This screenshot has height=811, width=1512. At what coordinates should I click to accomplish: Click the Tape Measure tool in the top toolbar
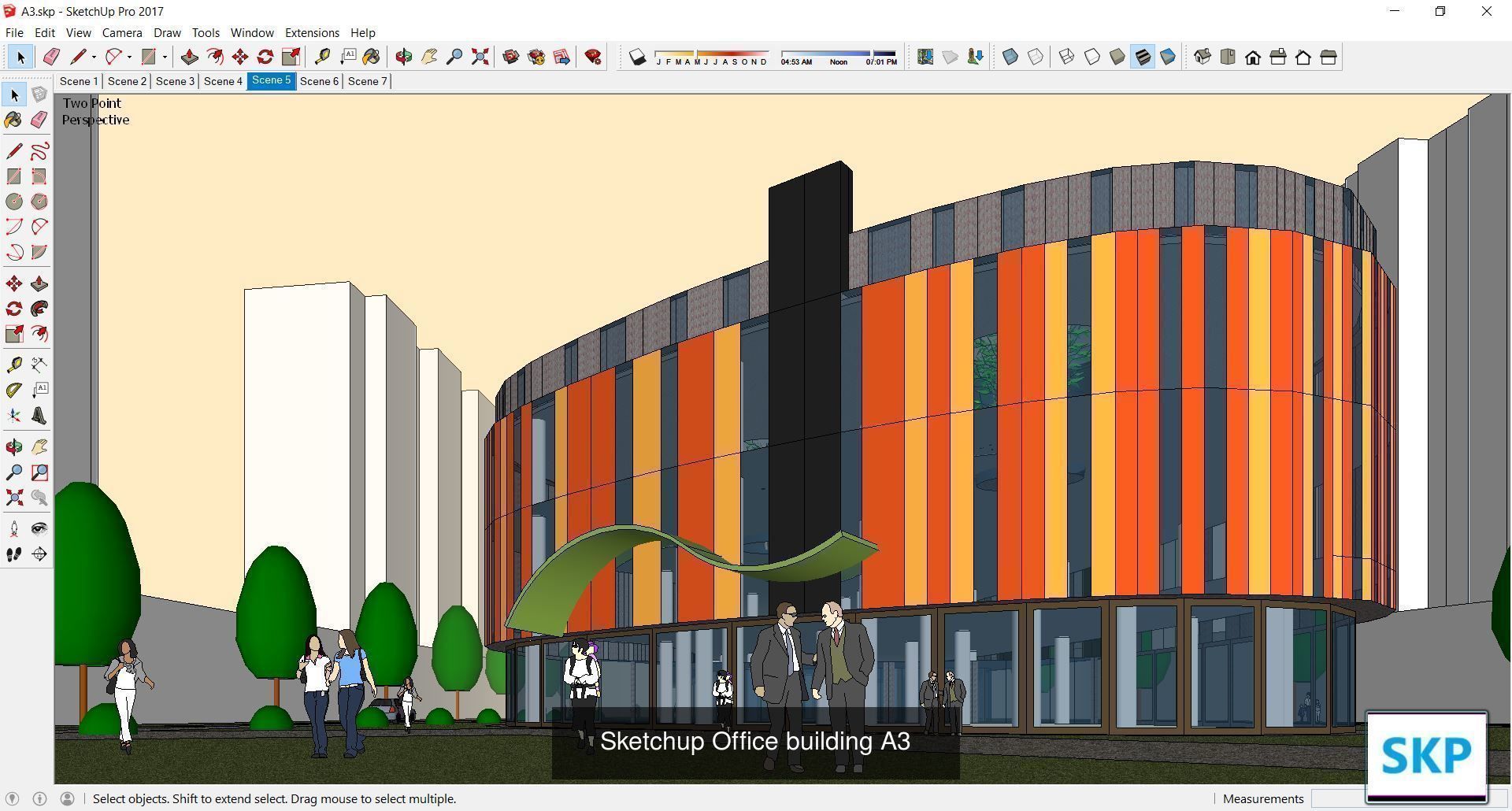click(x=322, y=57)
